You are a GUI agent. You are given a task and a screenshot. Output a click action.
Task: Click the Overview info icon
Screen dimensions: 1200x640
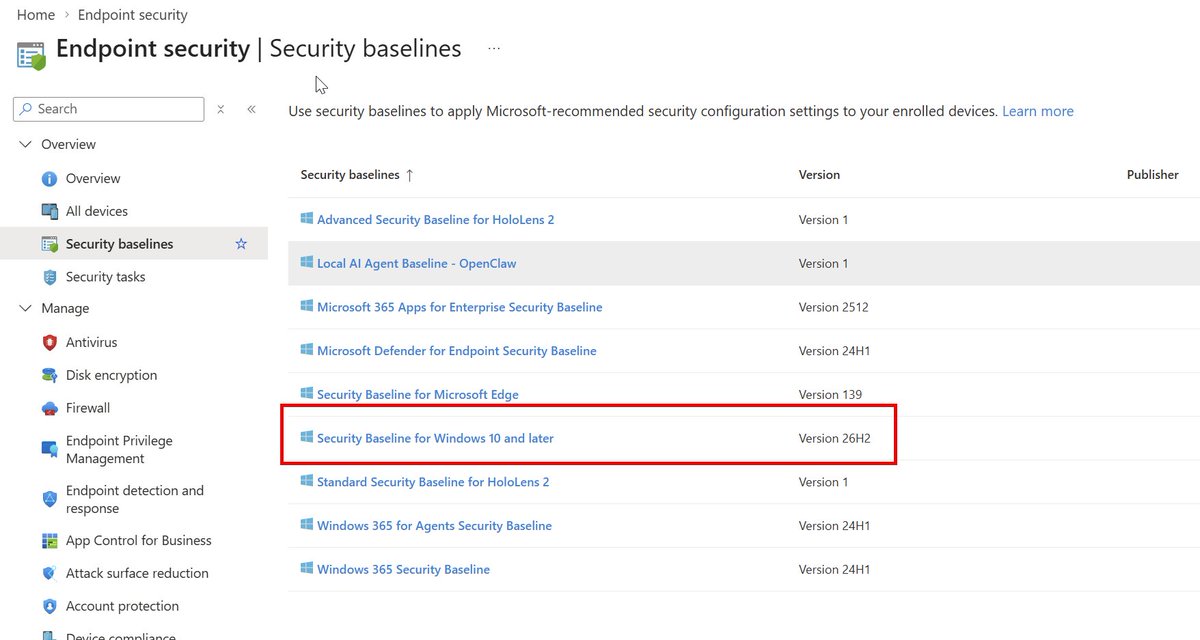coord(50,179)
